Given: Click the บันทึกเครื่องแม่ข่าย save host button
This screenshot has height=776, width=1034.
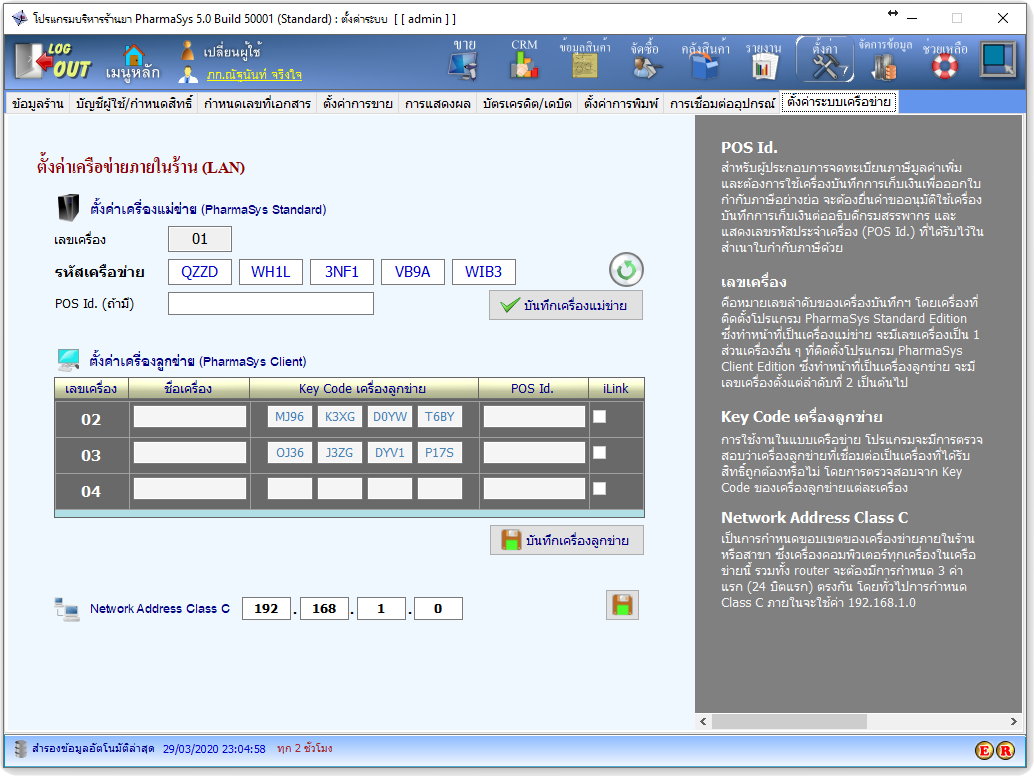Looking at the screenshot, I should pyautogui.click(x=566, y=305).
